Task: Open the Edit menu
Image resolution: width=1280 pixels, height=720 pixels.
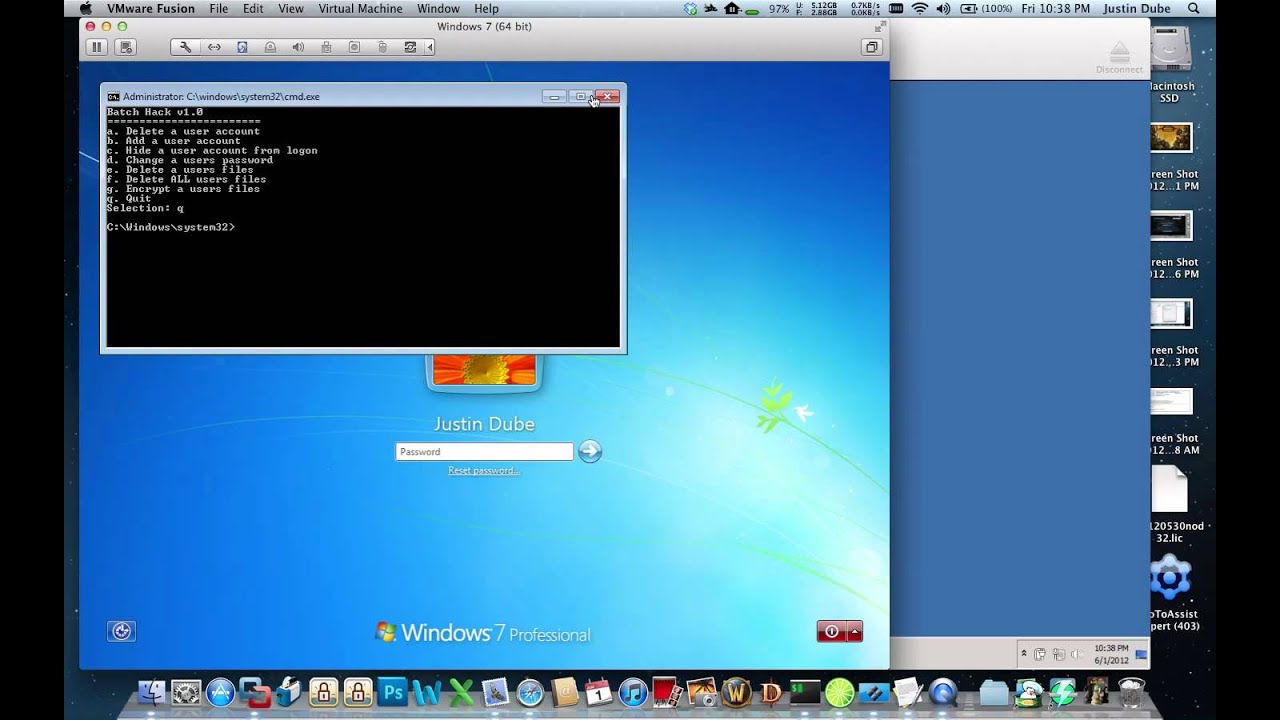Action: tap(253, 8)
